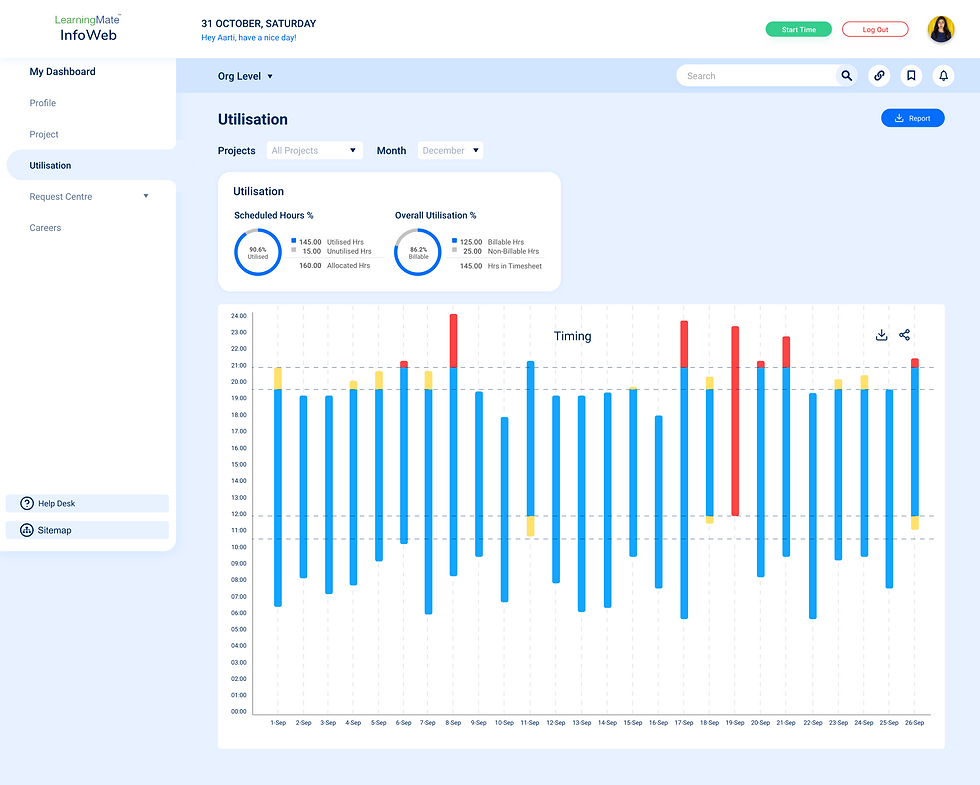Click the Start Time button

798,29
